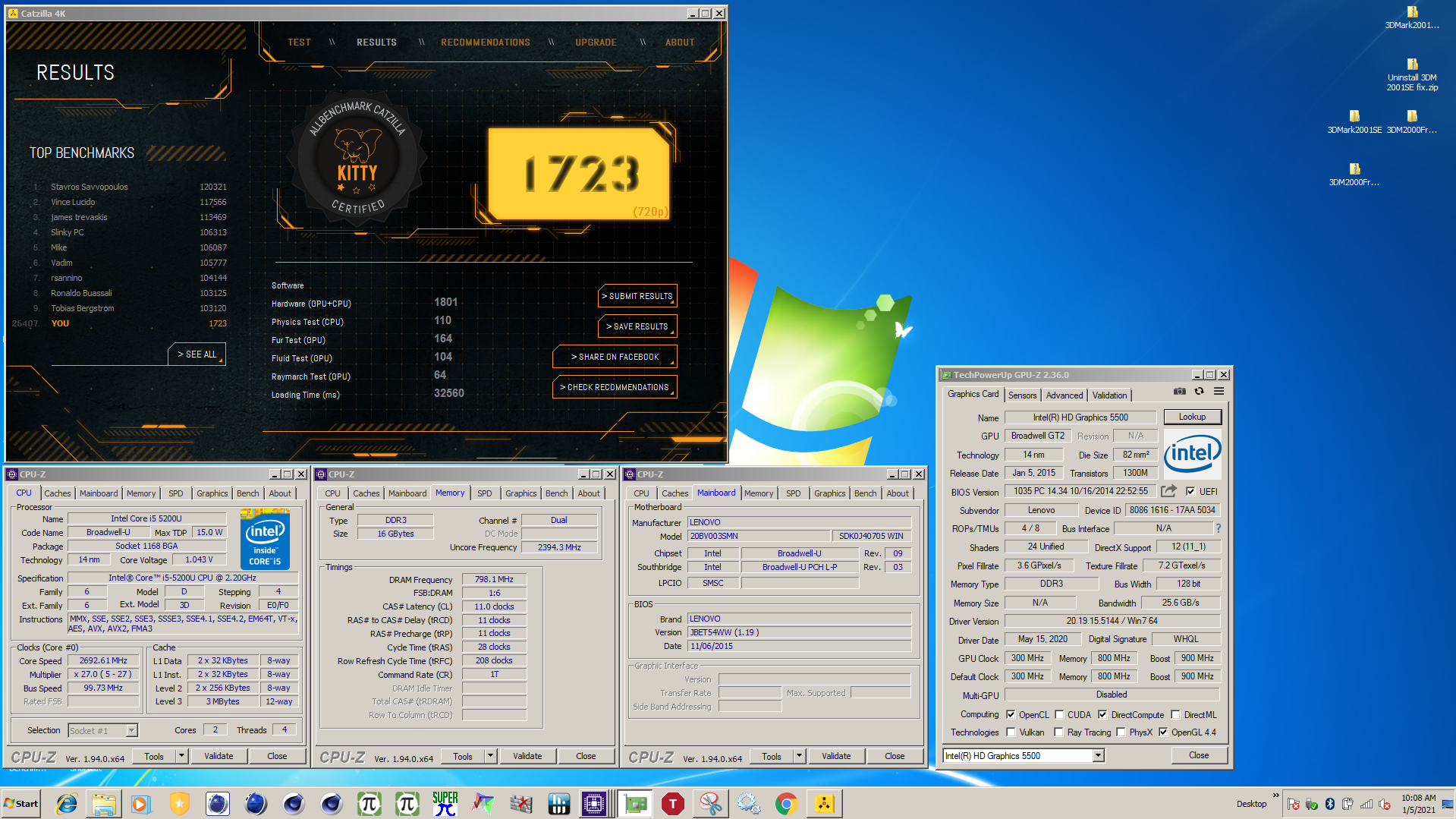Click the Intel logo in GPU-Z

tap(1193, 454)
